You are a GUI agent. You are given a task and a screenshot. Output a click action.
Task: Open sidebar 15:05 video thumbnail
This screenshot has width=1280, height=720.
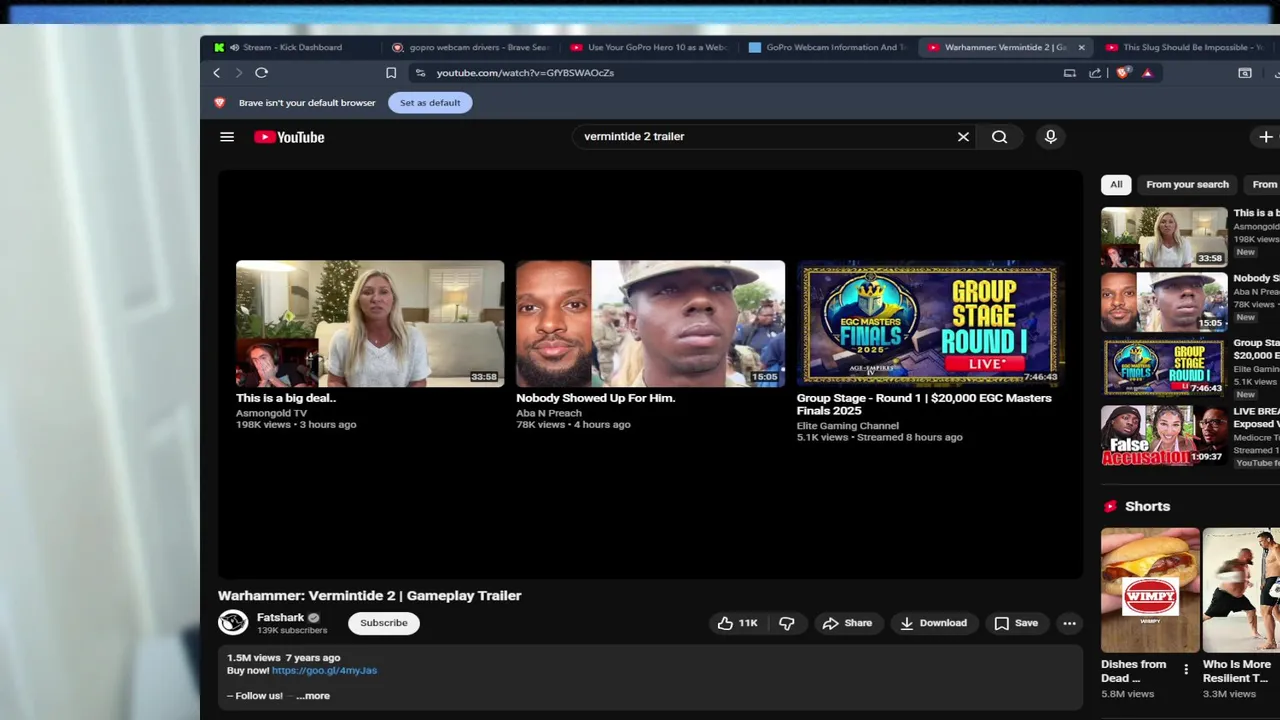pyautogui.click(x=1164, y=301)
